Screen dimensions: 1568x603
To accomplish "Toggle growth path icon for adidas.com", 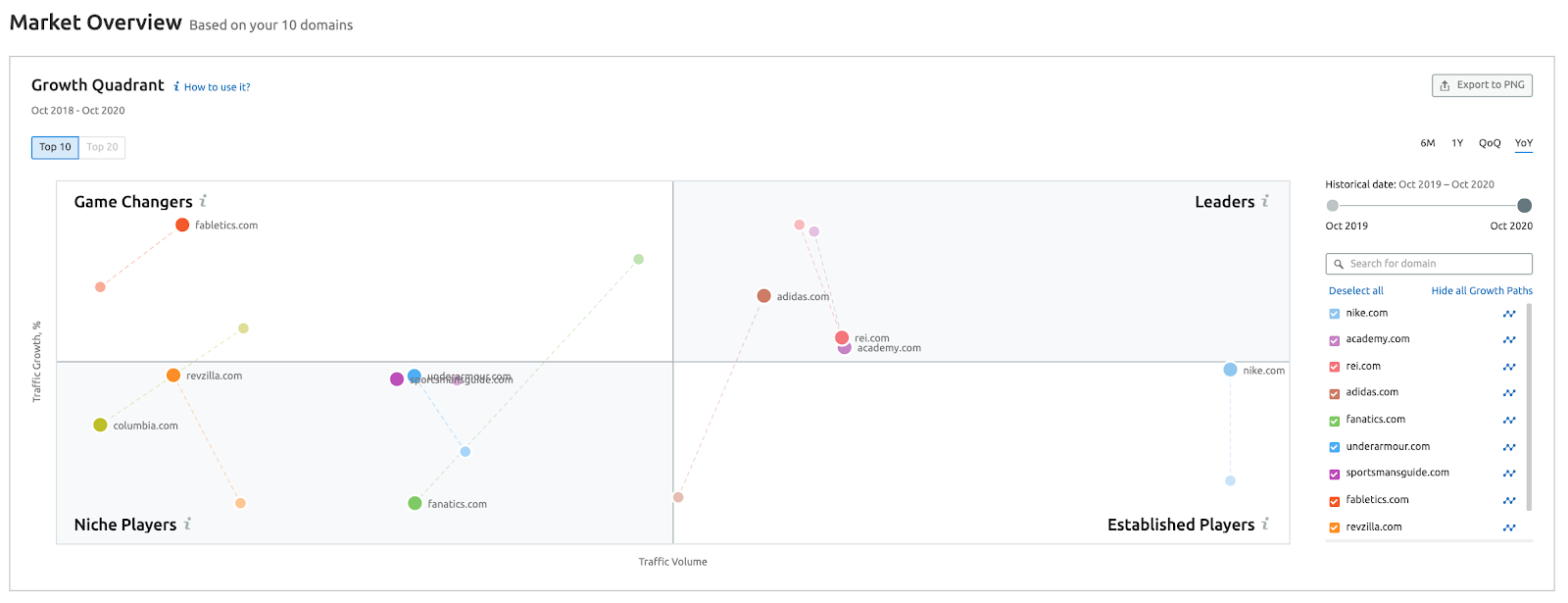I will pos(1509,393).
